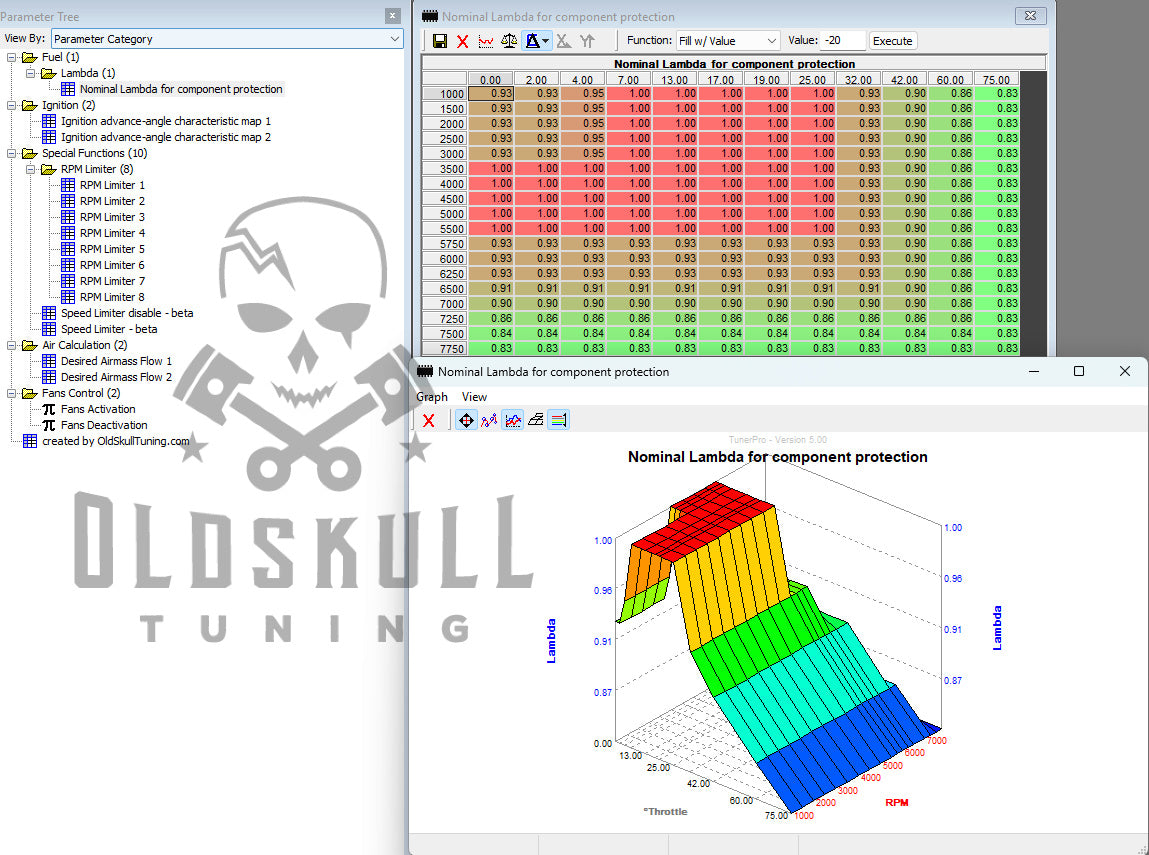Collapse the Air Calculation (2) node
This screenshot has width=1149, height=855.
click(12, 345)
